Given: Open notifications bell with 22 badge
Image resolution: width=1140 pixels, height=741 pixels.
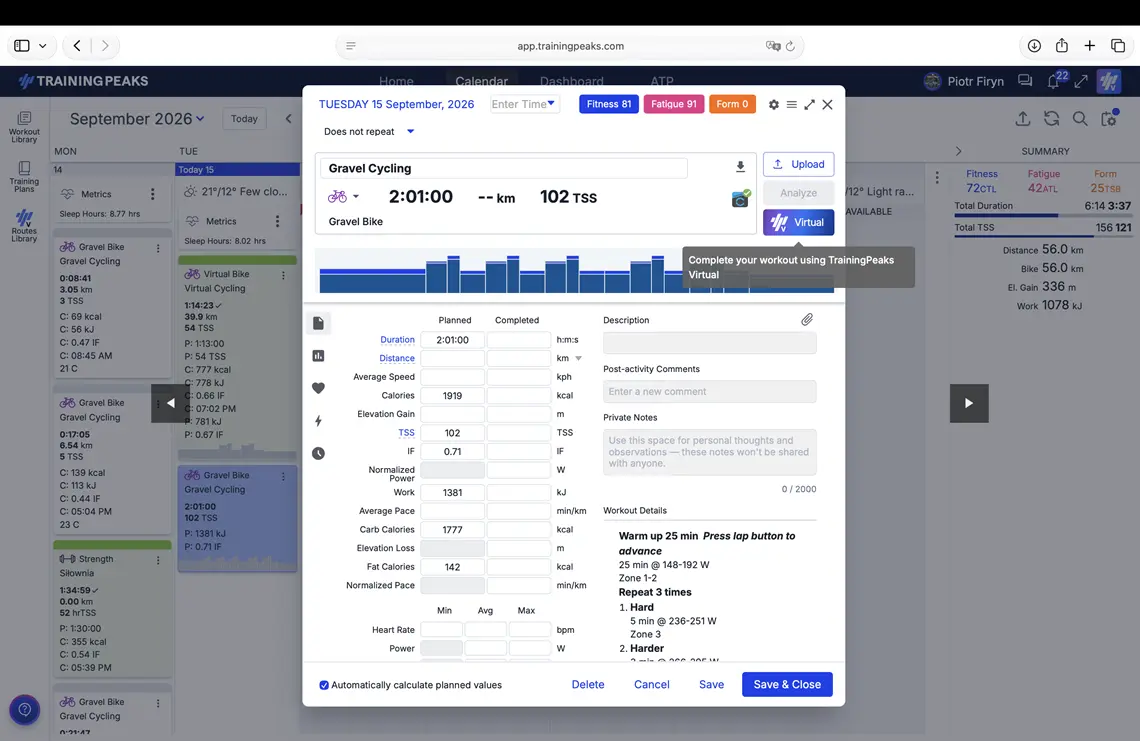Looking at the screenshot, I should click(1054, 81).
